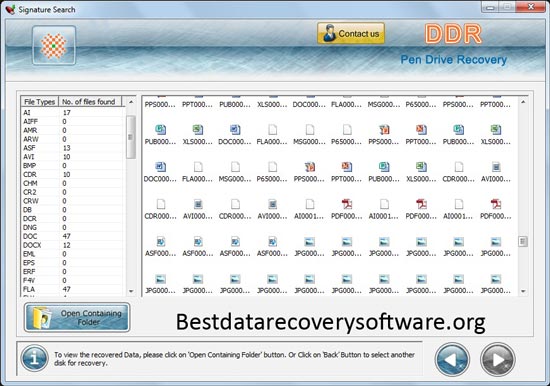Select the first AI0001 file icon
This screenshot has width=550, height=386.
click(309, 204)
